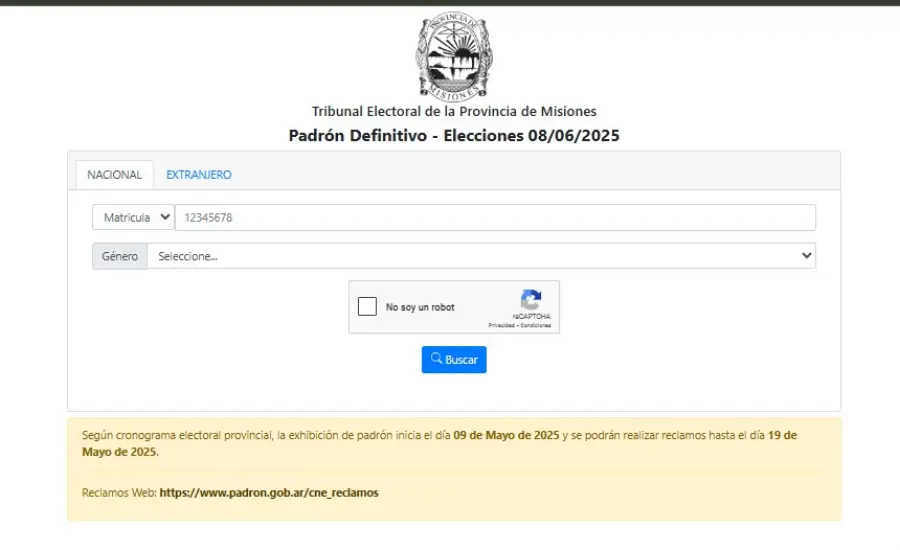The height and width of the screenshot is (550, 900).
Task: Click the Buscar button
Action: (454, 359)
